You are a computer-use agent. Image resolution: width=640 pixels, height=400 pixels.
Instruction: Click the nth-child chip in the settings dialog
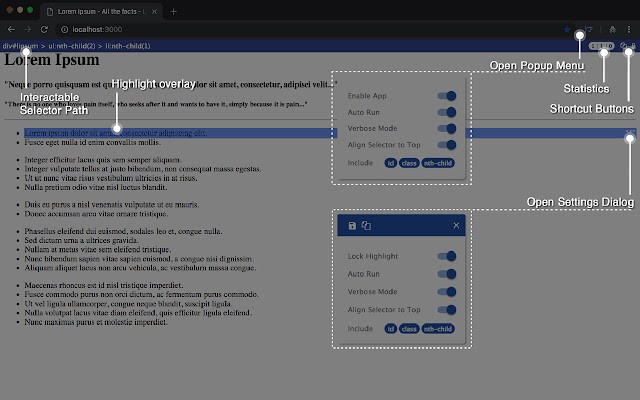point(438,329)
